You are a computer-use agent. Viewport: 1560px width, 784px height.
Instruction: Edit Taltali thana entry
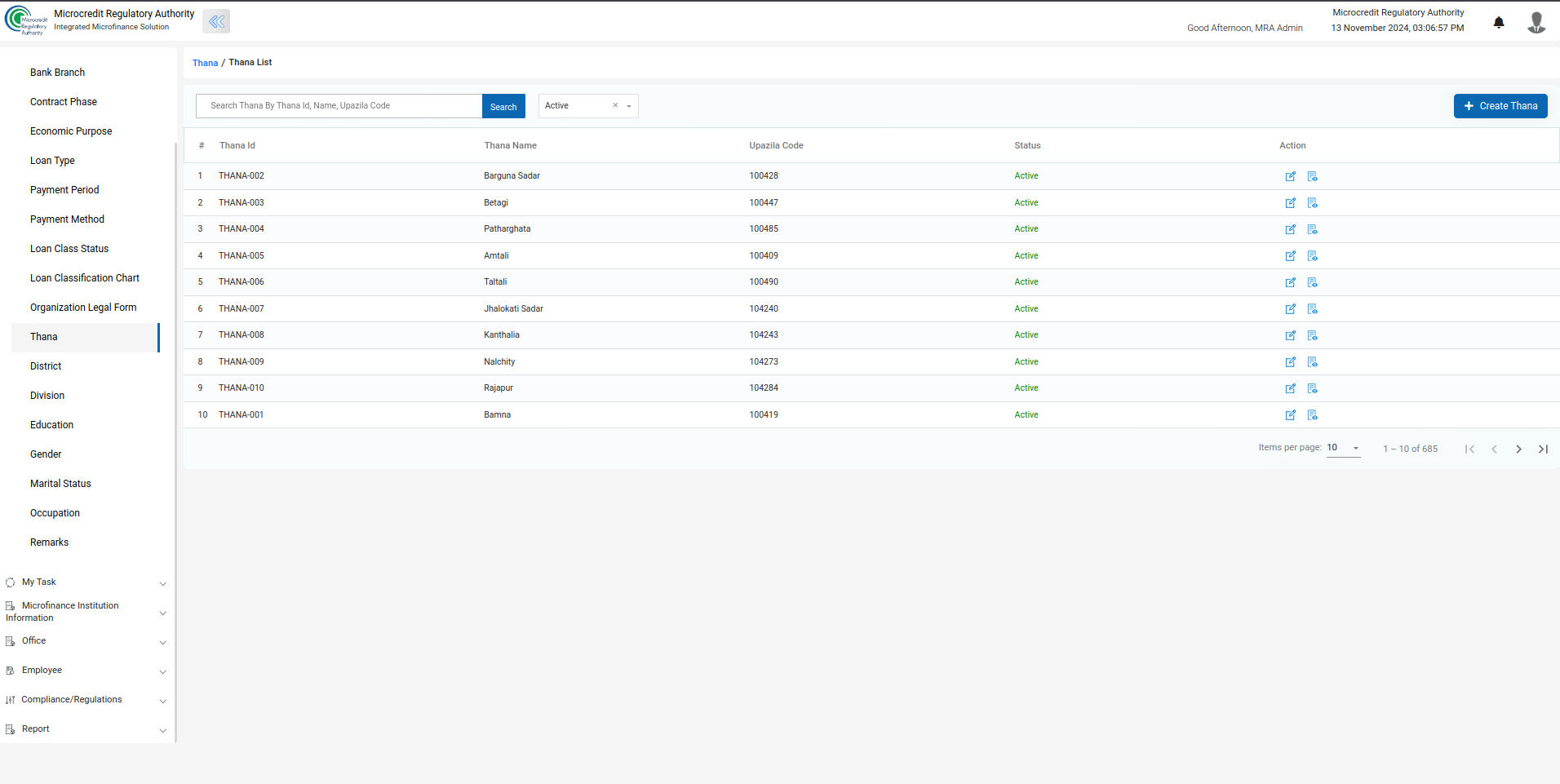[1291, 282]
